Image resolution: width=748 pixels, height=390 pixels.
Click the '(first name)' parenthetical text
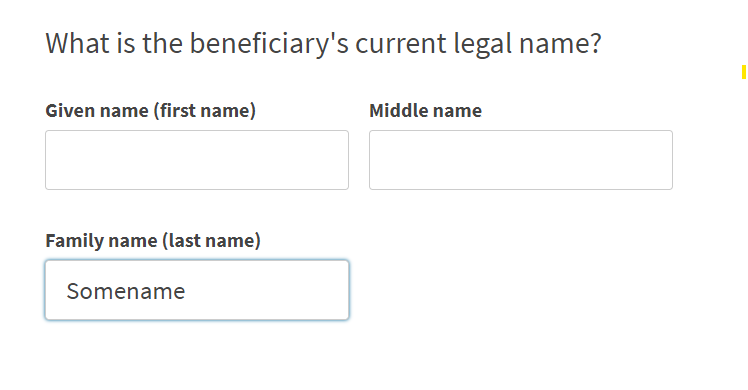[205, 111]
